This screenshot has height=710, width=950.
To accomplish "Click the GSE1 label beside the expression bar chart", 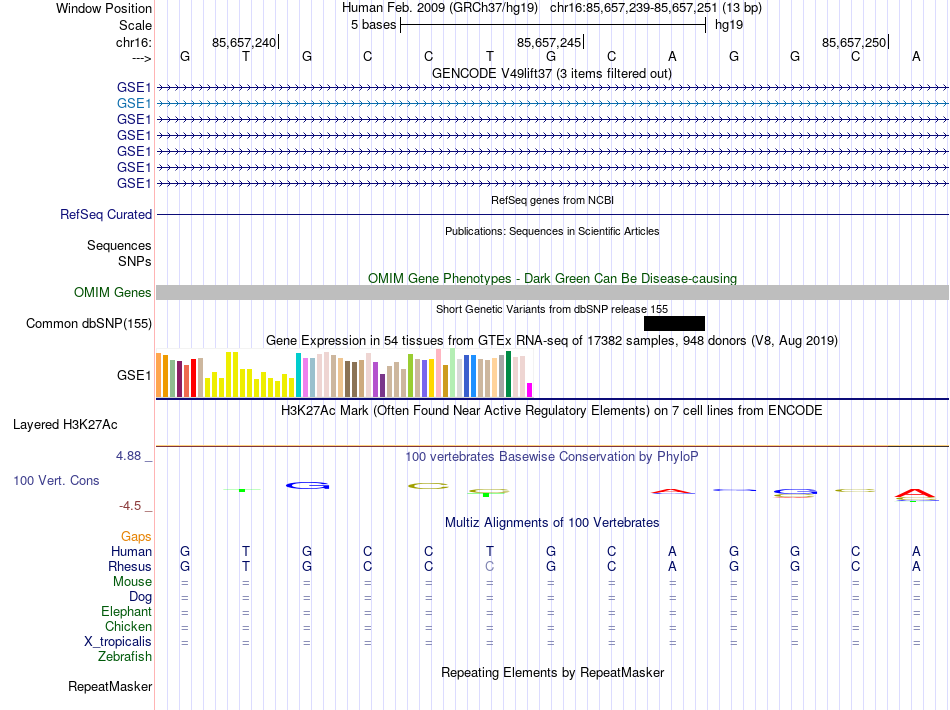I will click(134, 376).
